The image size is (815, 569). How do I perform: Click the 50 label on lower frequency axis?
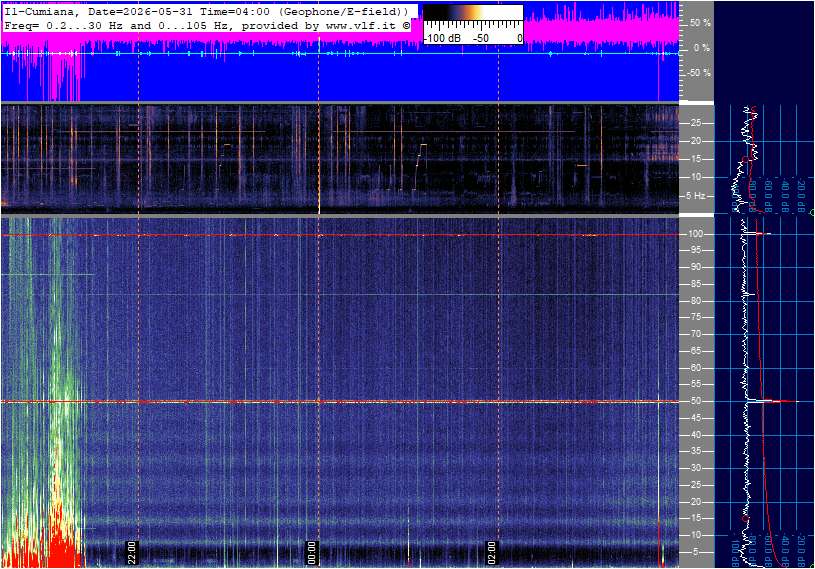[x=695, y=401]
